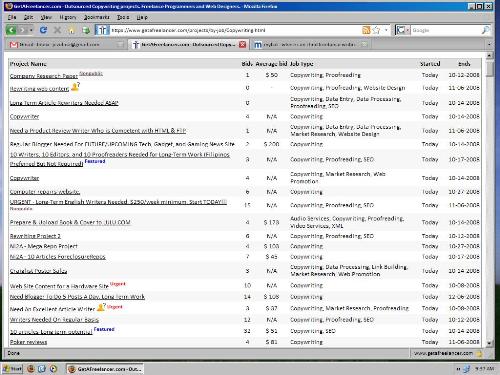Open the Tools menu

[123, 17]
